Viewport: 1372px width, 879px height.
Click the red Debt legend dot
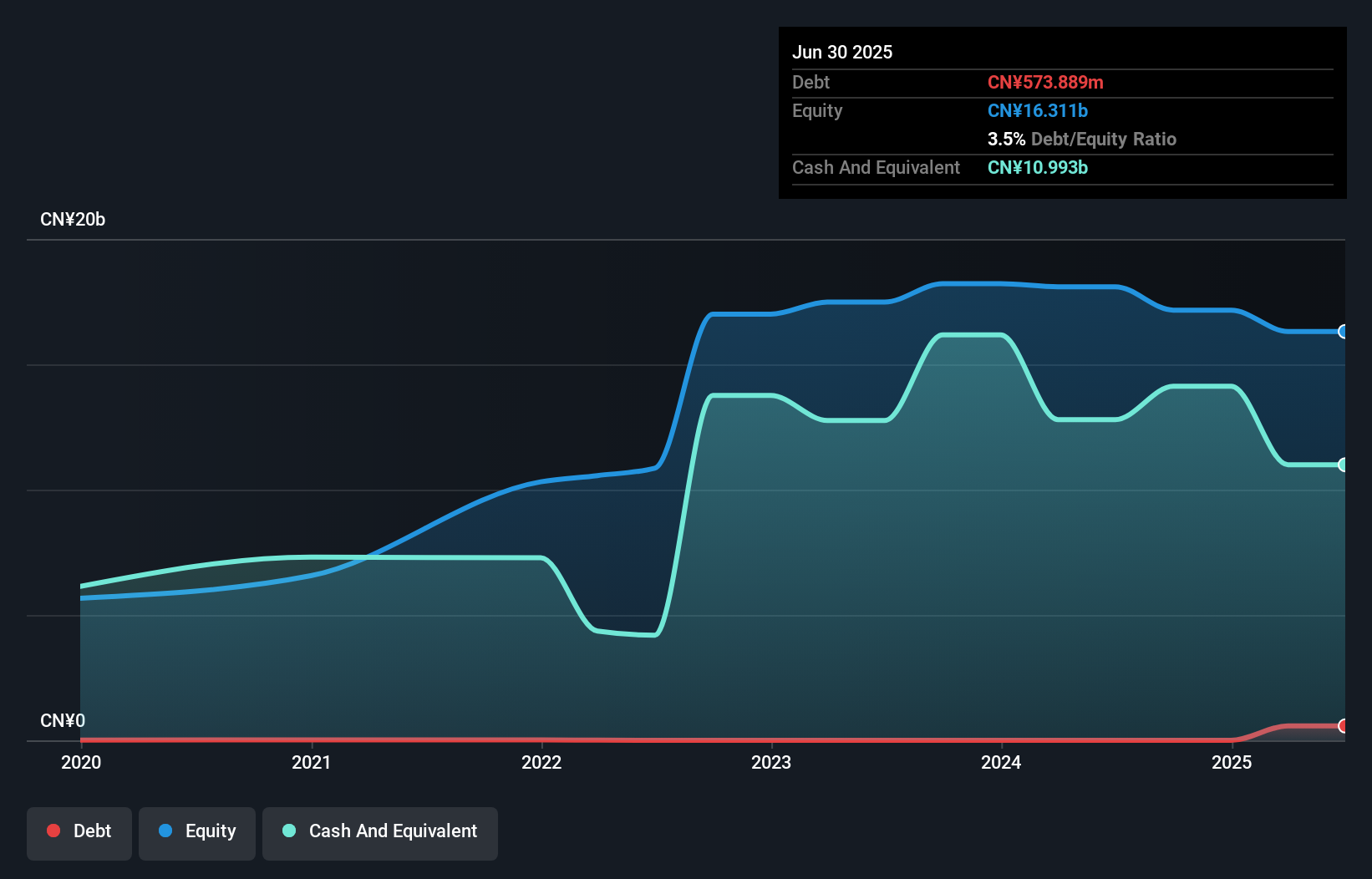53,831
